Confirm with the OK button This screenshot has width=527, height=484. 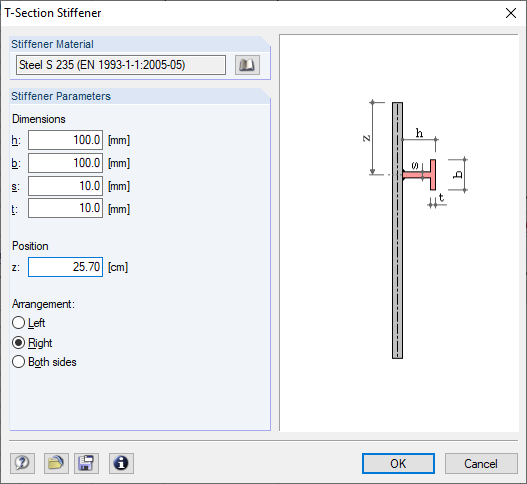pos(398,463)
